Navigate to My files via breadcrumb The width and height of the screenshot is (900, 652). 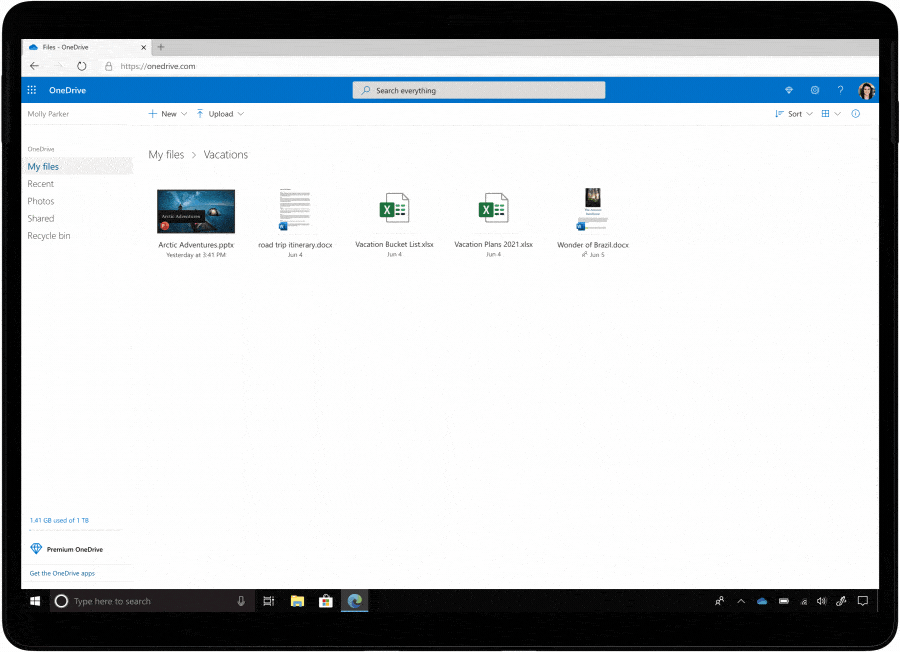tap(166, 154)
